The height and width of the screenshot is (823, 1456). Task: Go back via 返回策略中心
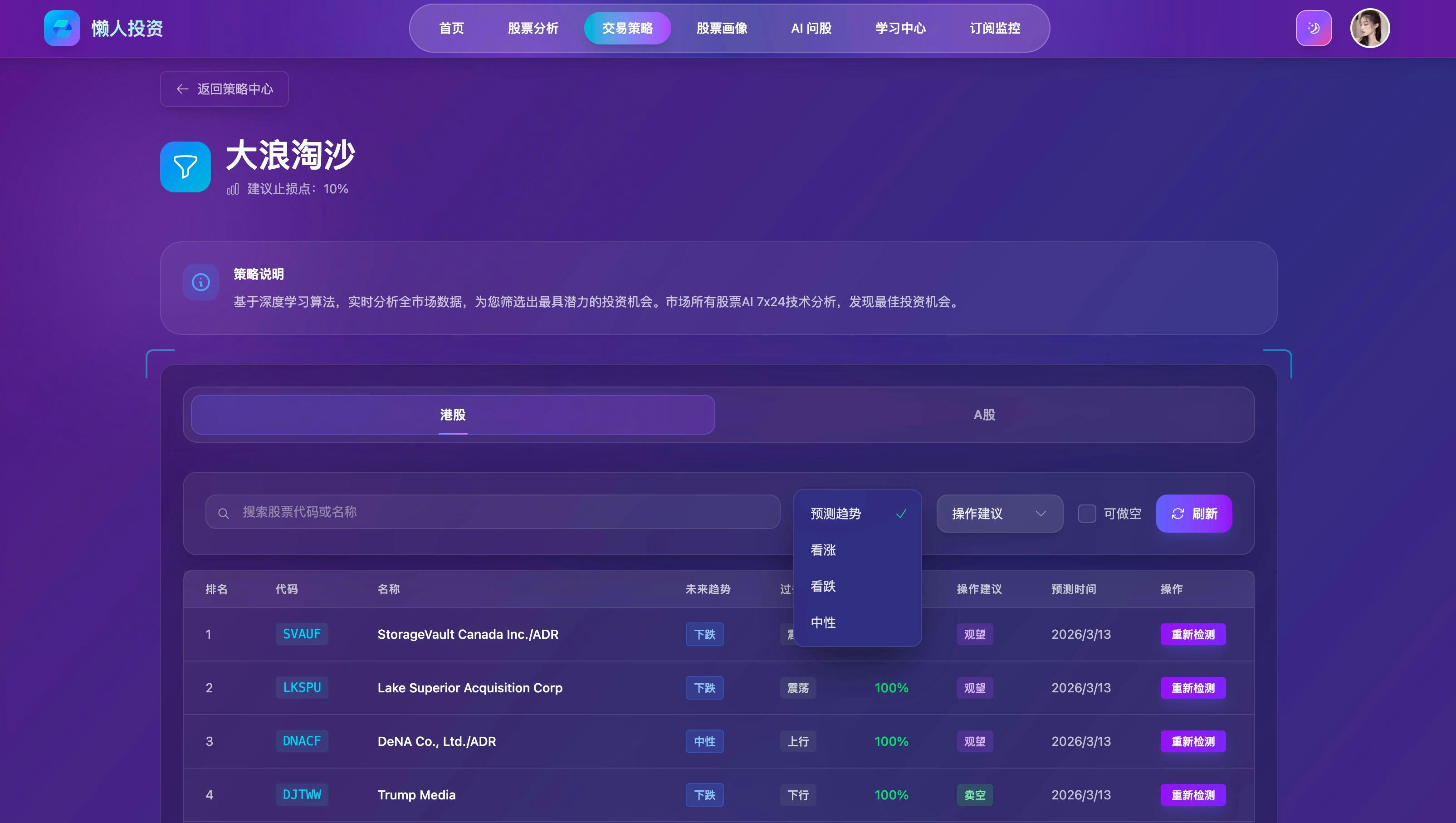225,89
